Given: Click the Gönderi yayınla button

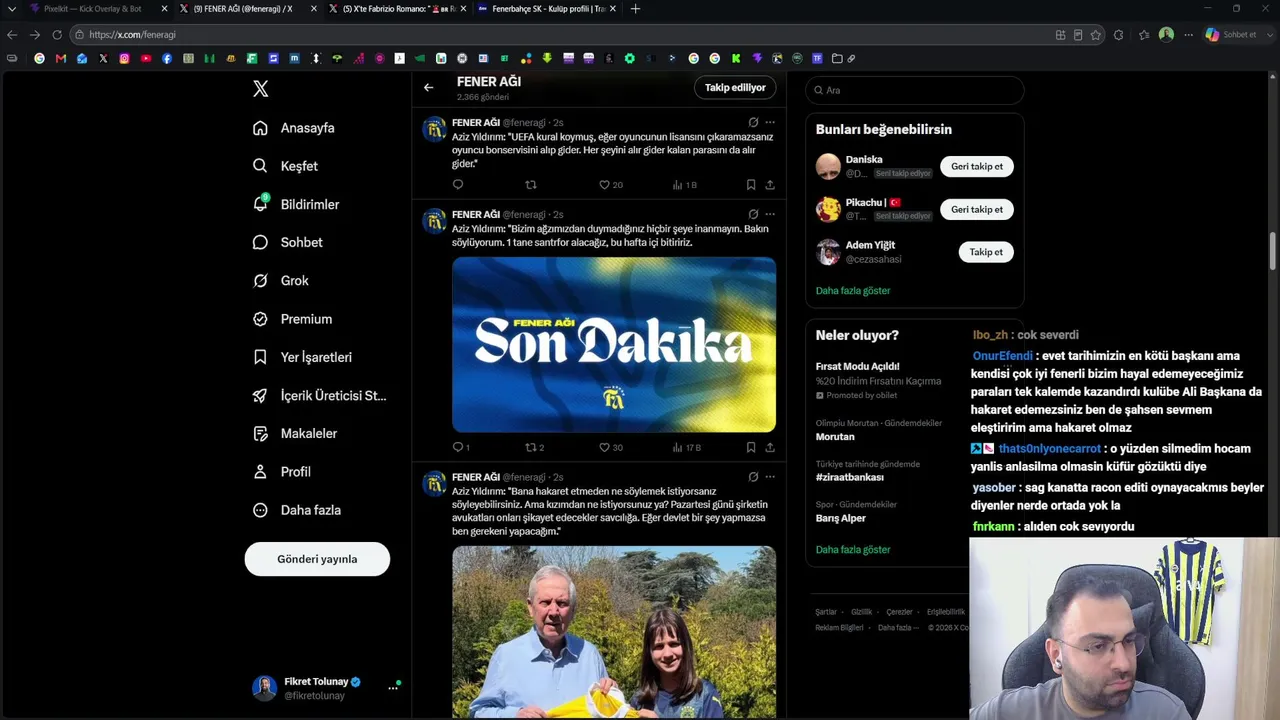Looking at the screenshot, I should point(317,559).
